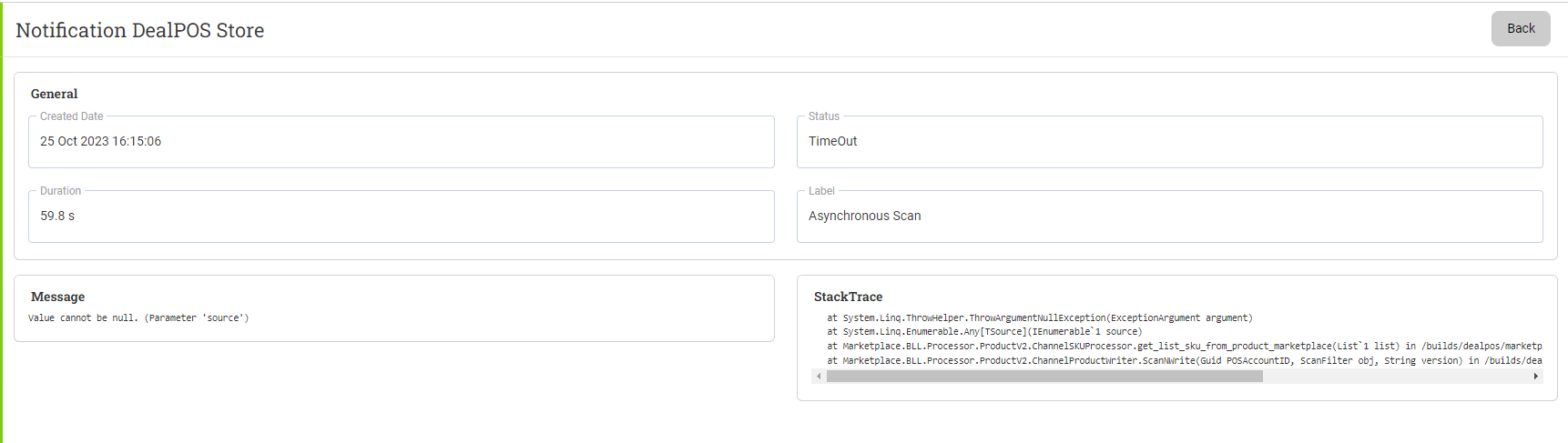Click the get_list_sku_from_product_marketplace trace line
This screenshot has height=443, width=1568.
1184,347
